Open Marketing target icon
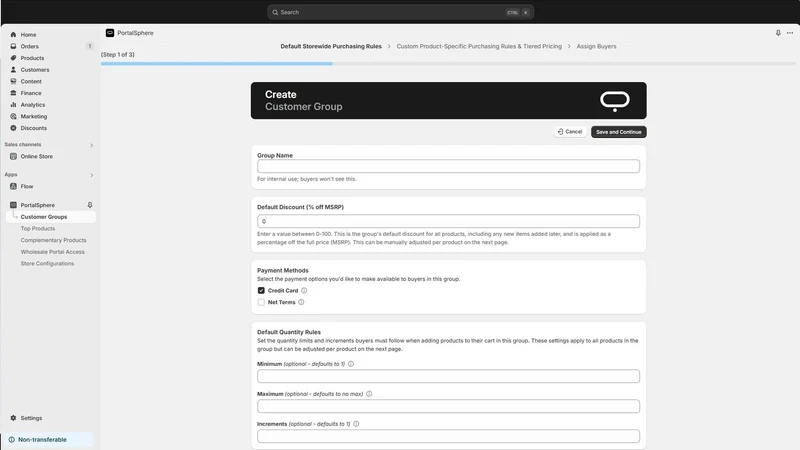The width and height of the screenshot is (800, 450). (13, 116)
